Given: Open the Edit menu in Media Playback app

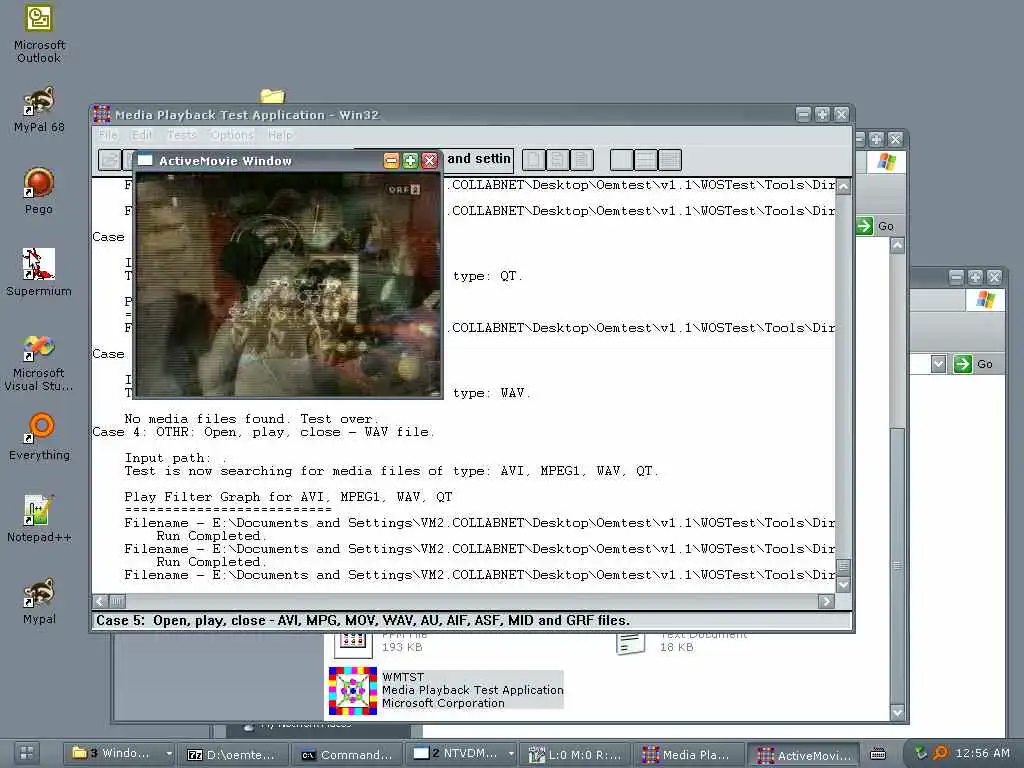Looking at the screenshot, I should [x=141, y=135].
